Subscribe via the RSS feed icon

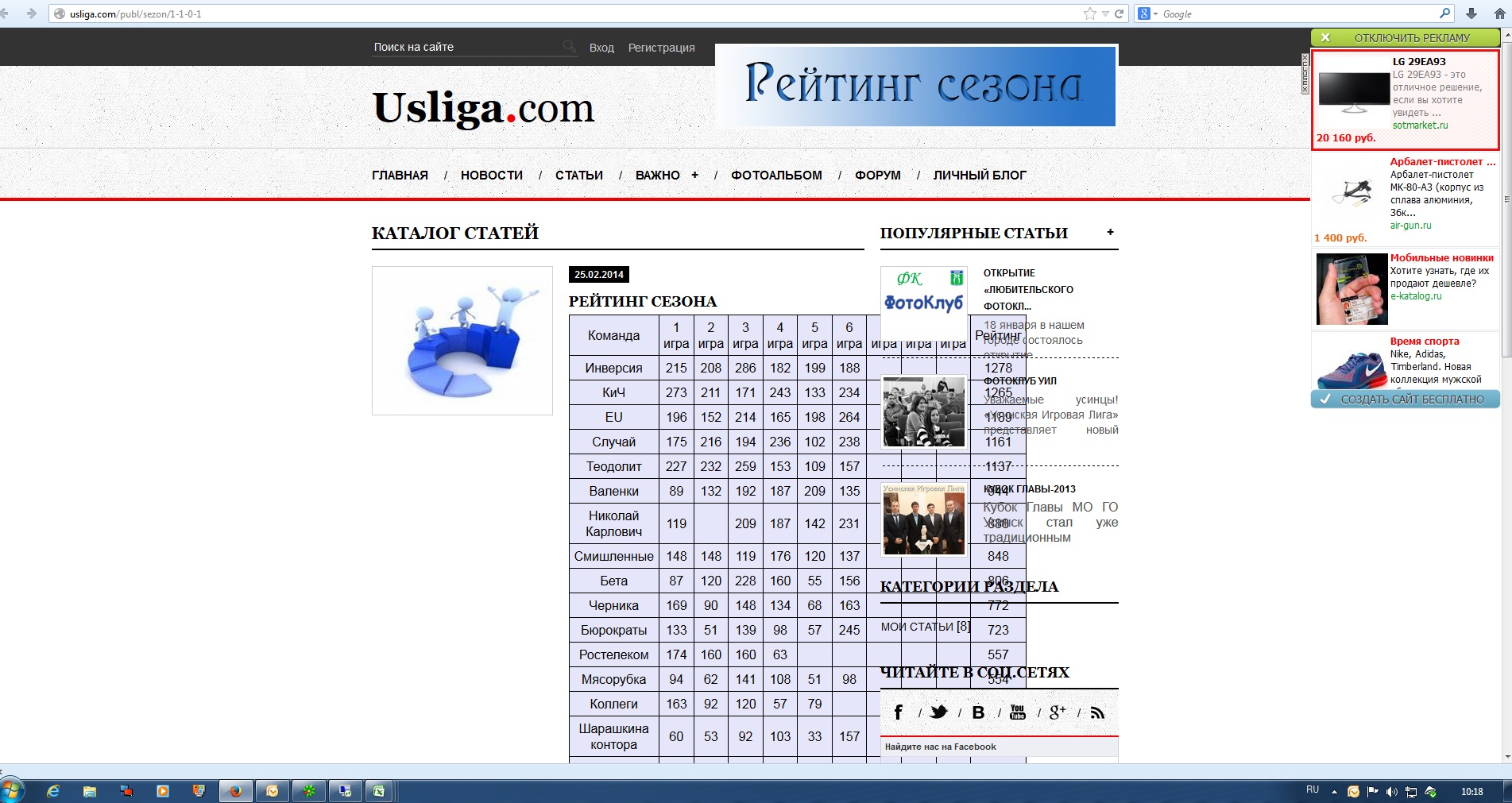[1097, 712]
